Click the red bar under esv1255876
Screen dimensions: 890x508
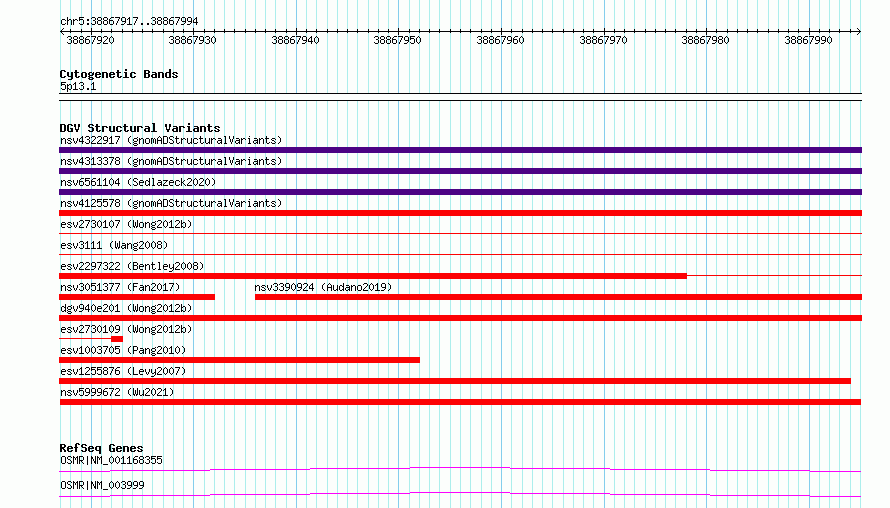pyautogui.click(x=455, y=381)
